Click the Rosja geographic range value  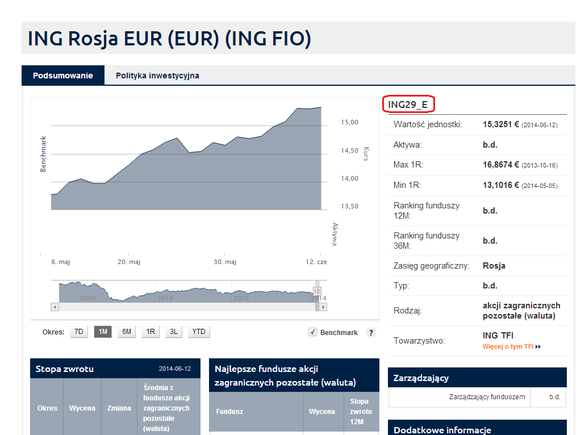[x=494, y=266]
